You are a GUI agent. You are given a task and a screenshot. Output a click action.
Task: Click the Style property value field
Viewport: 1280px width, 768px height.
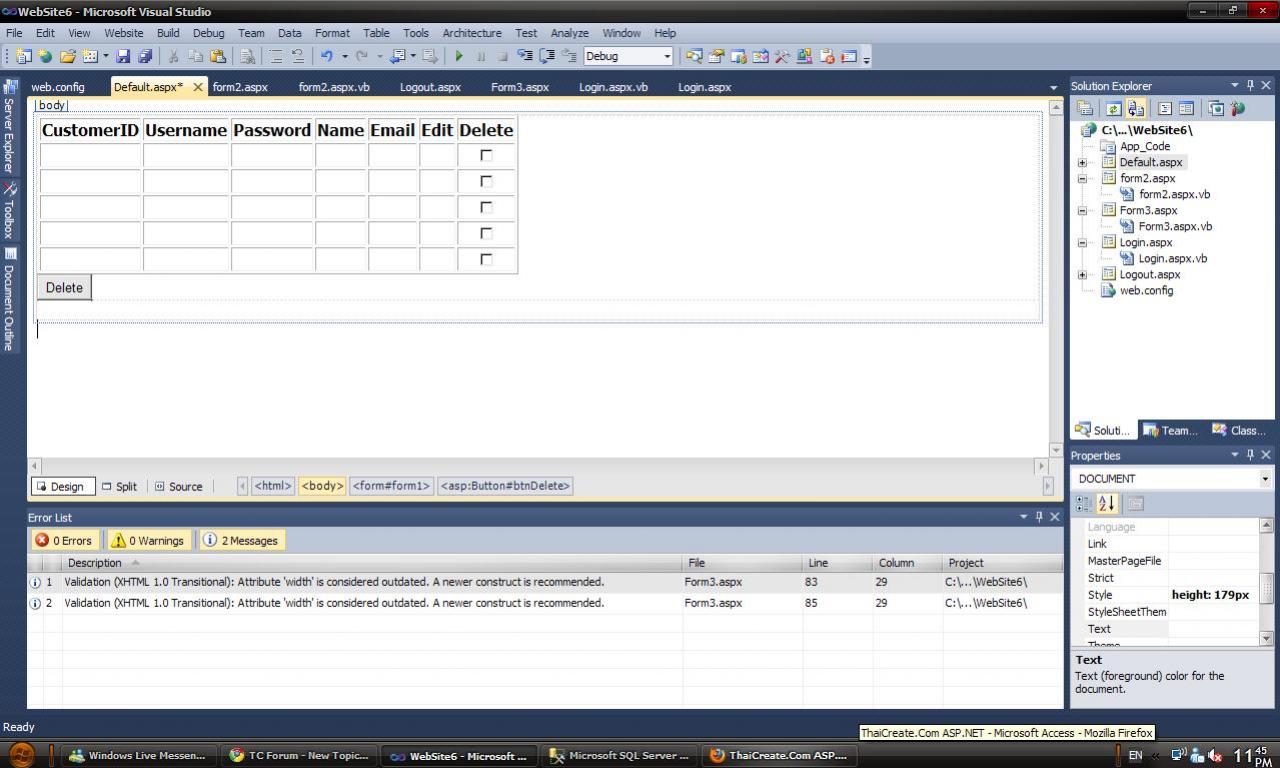1213,595
